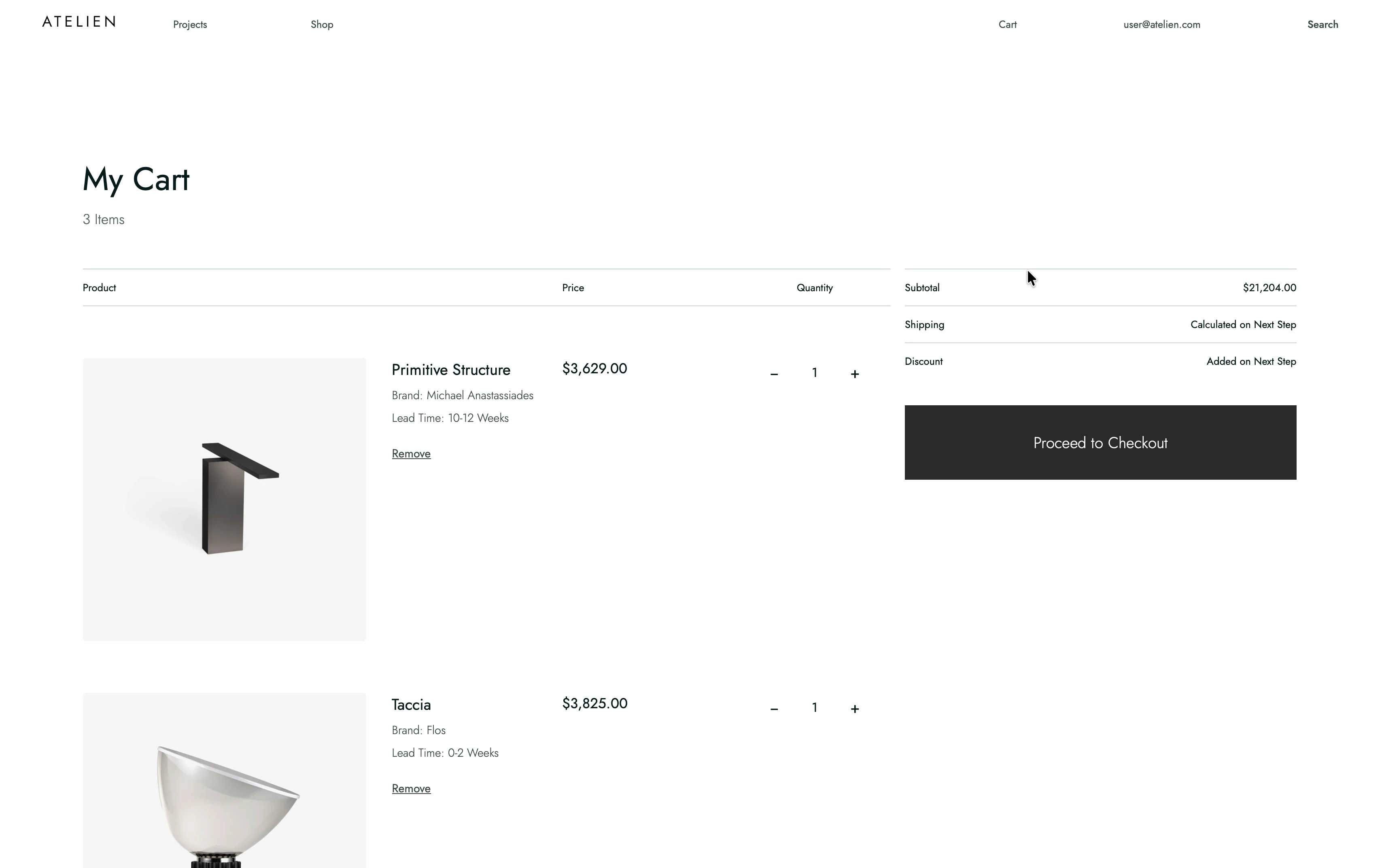1384x868 pixels.
Task: Open the Shop menu item
Action: click(x=322, y=25)
